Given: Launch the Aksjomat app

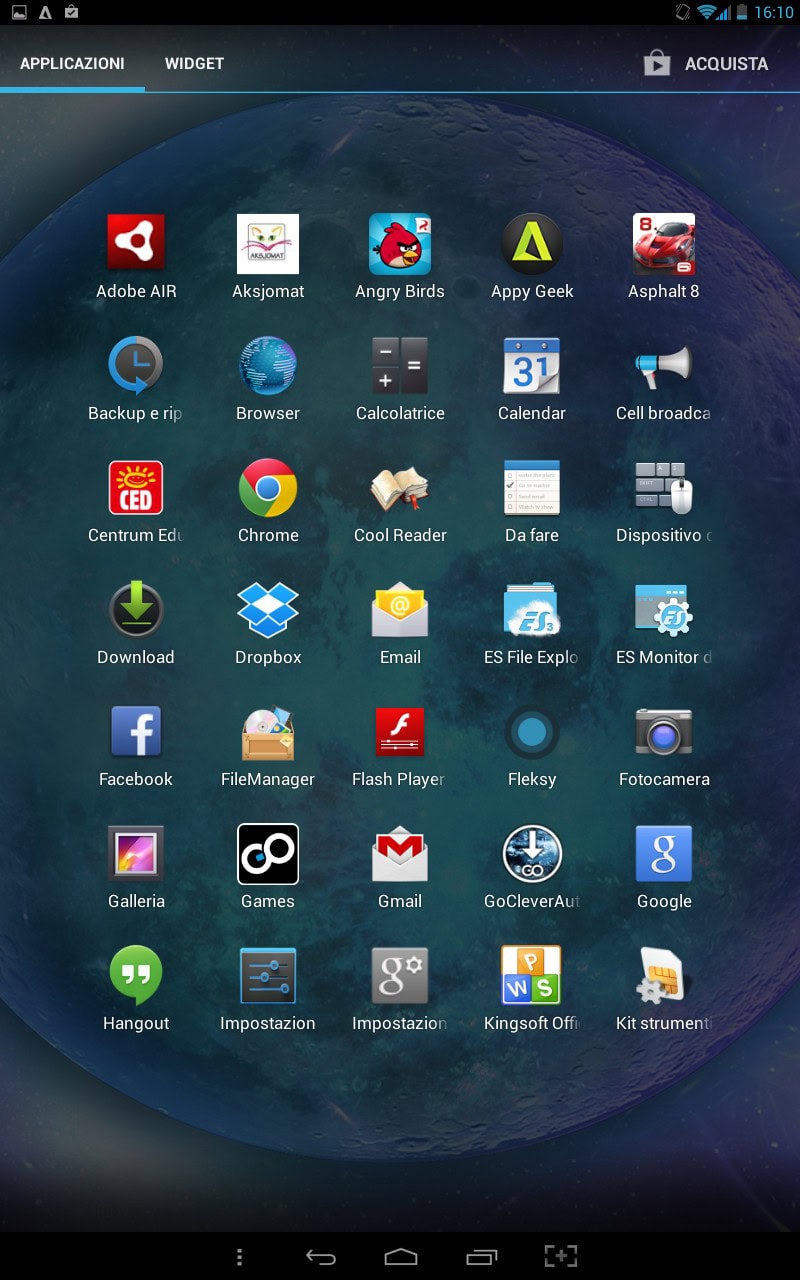Looking at the screenshot, I should pos(268,258).
